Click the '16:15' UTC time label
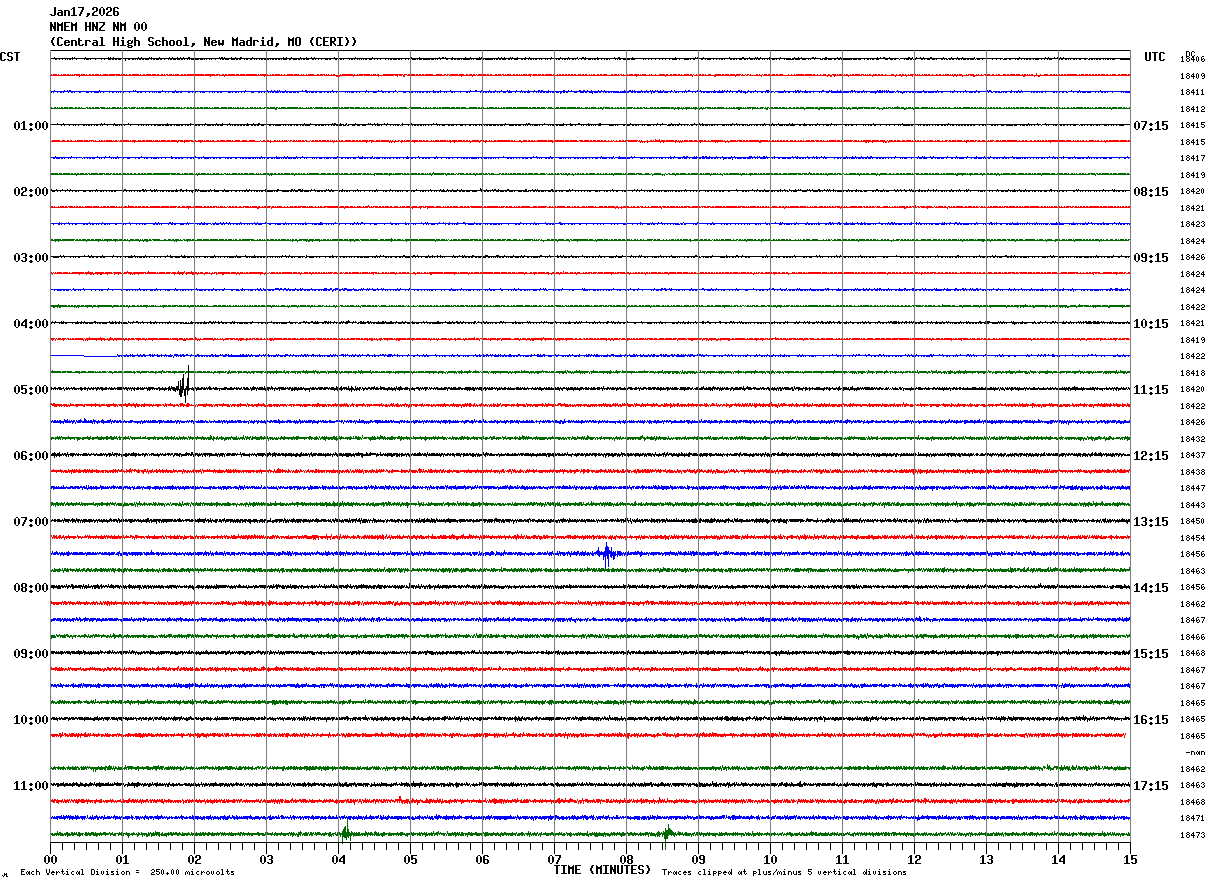The height and width of the screenshot is (886, 1210). [1151, 720]
